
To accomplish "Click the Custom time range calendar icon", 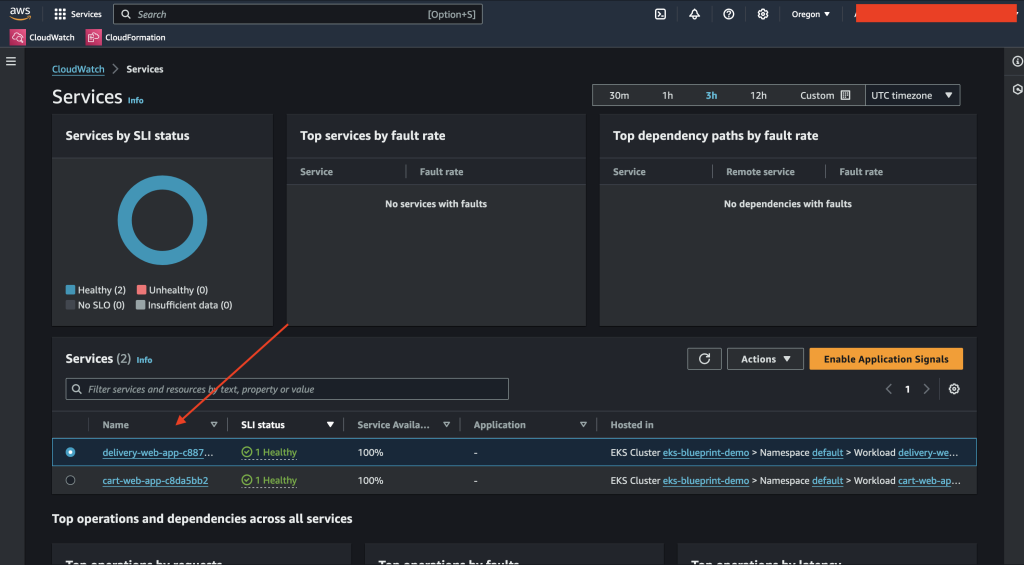I will (x=846, y=95).
